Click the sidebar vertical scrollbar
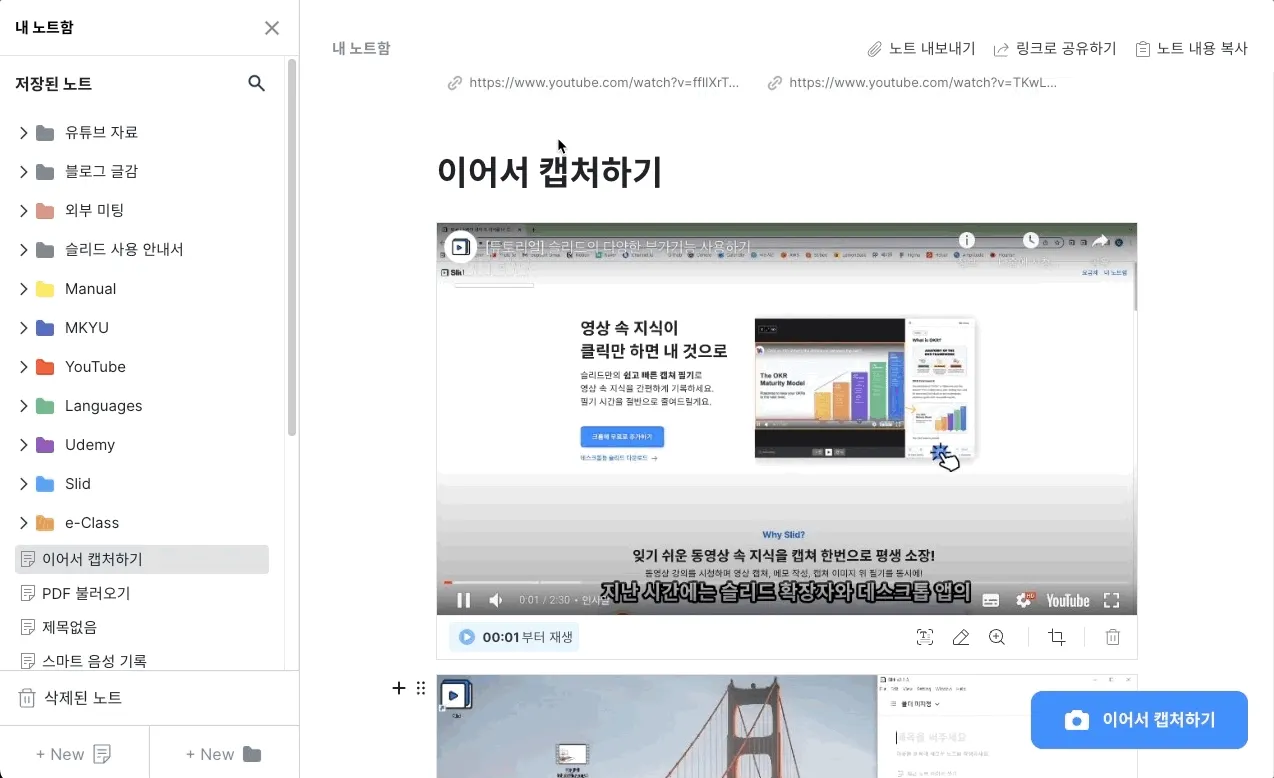 (x=292, y=247)
